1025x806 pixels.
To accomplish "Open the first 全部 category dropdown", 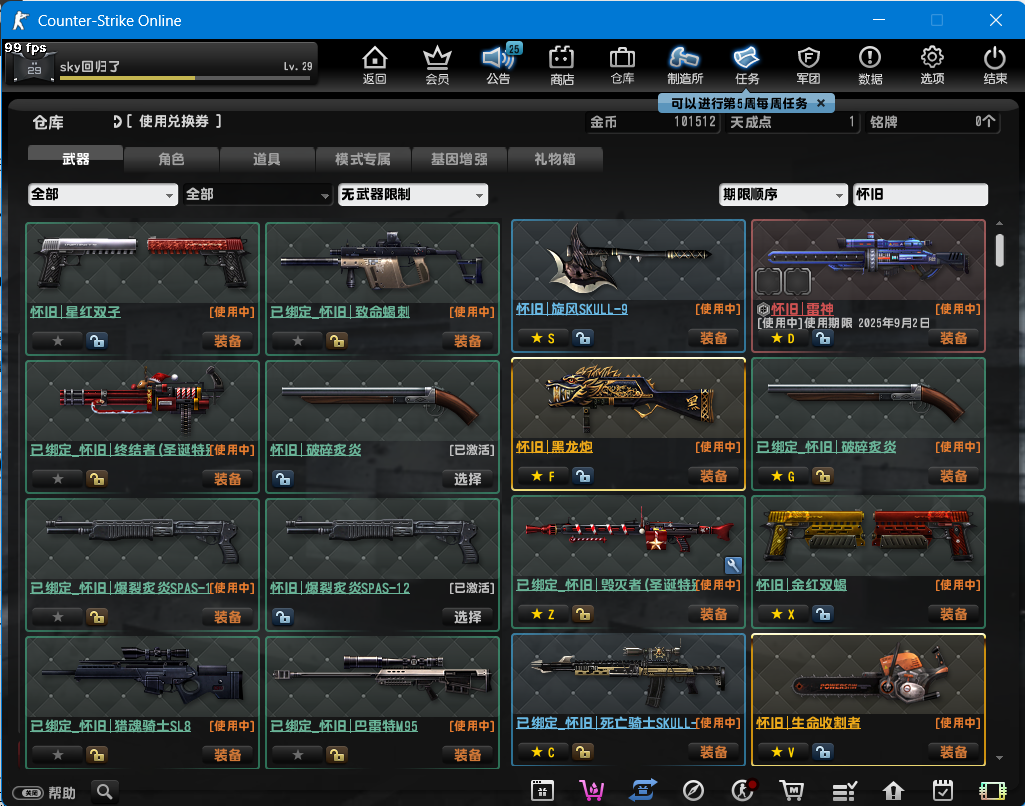I will click(103, 194).
